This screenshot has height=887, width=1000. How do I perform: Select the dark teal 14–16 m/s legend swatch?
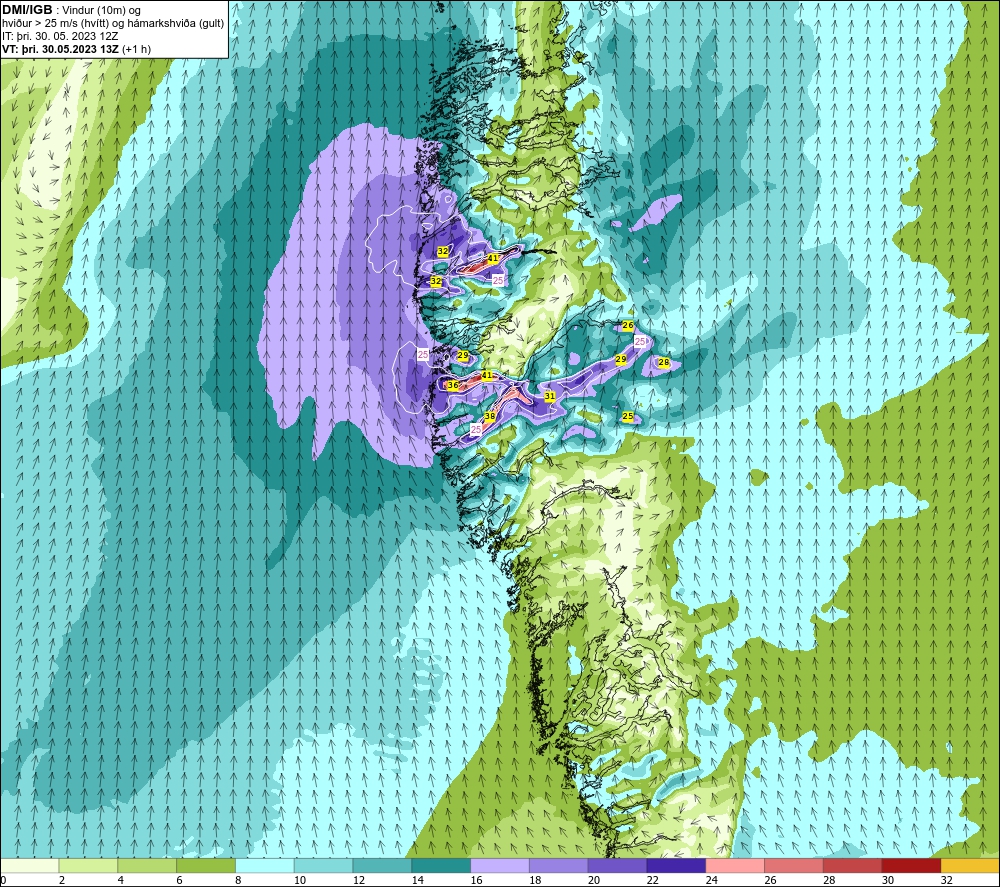click(441, 865)
